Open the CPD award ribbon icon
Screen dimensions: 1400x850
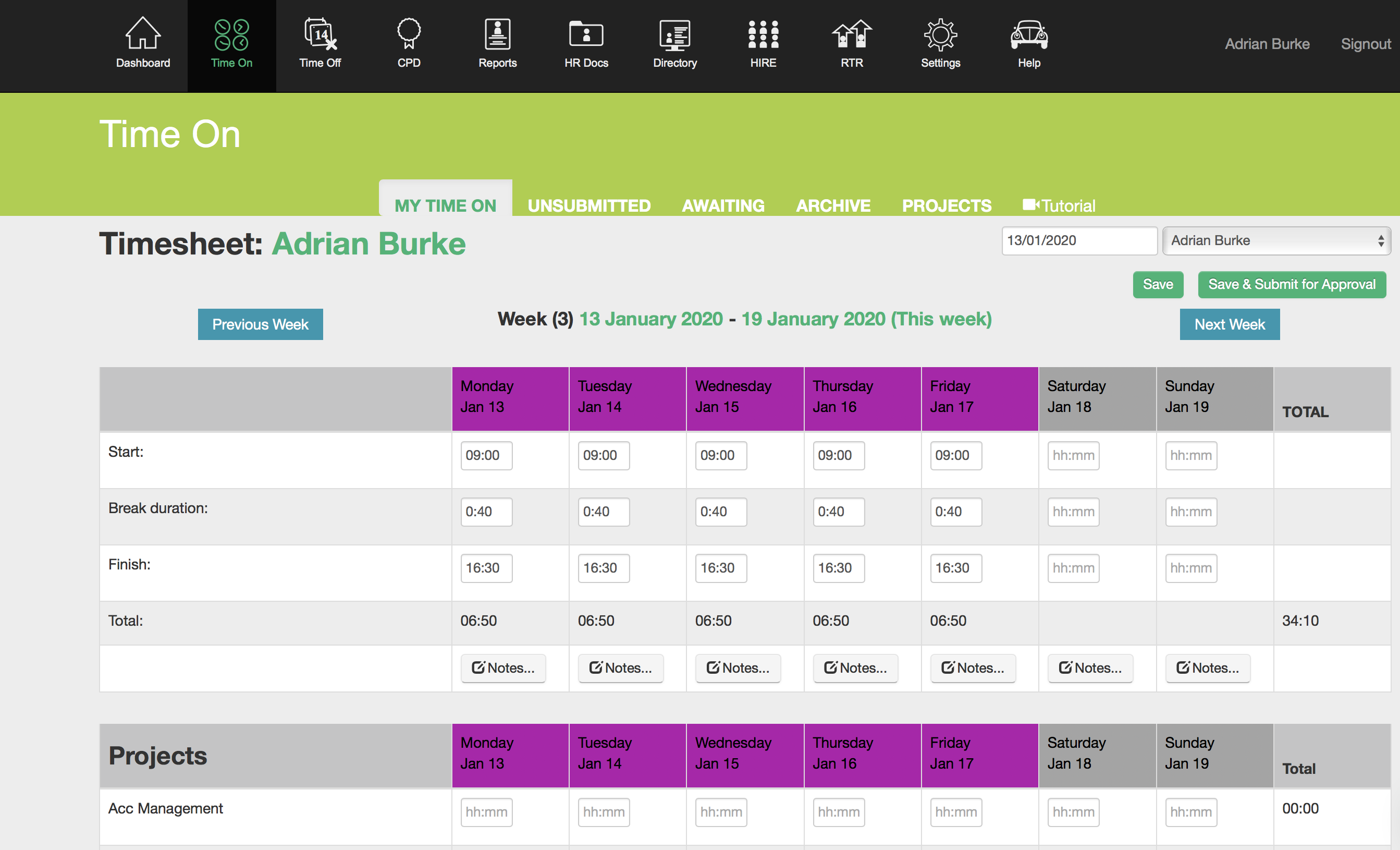(409, 34)
